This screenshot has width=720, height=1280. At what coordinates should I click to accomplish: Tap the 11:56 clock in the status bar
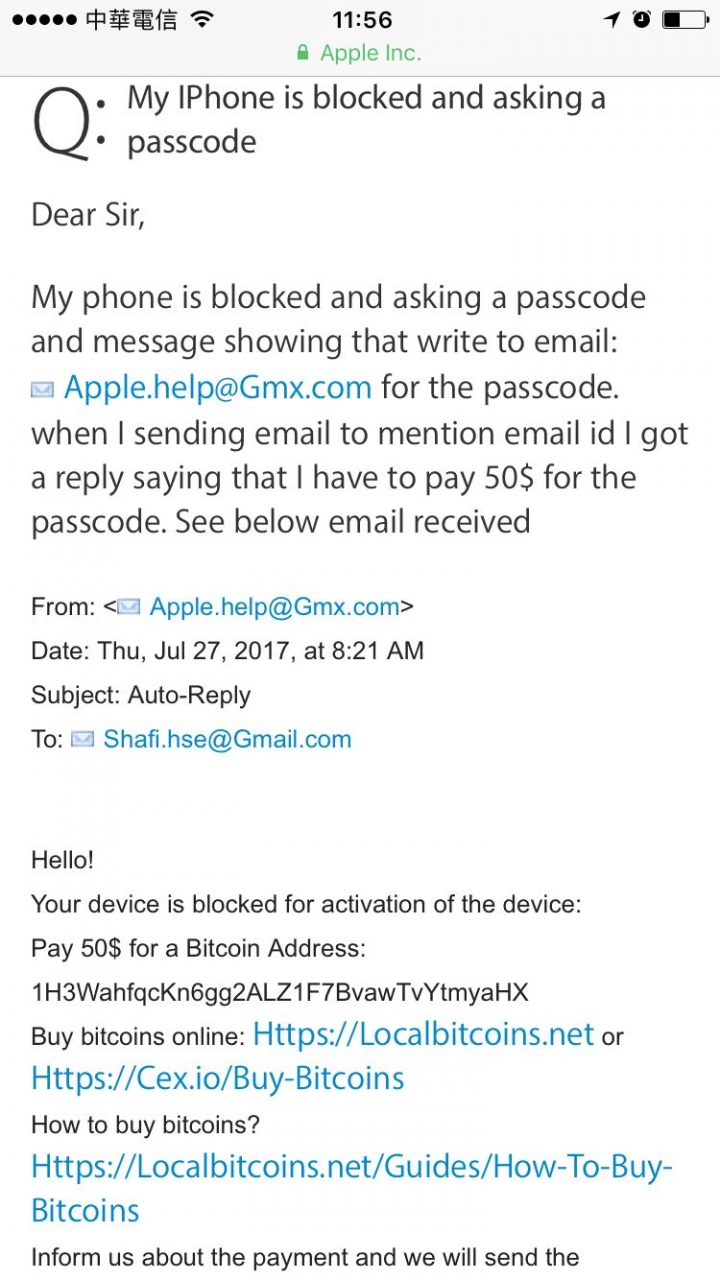[x=361, y=20]
